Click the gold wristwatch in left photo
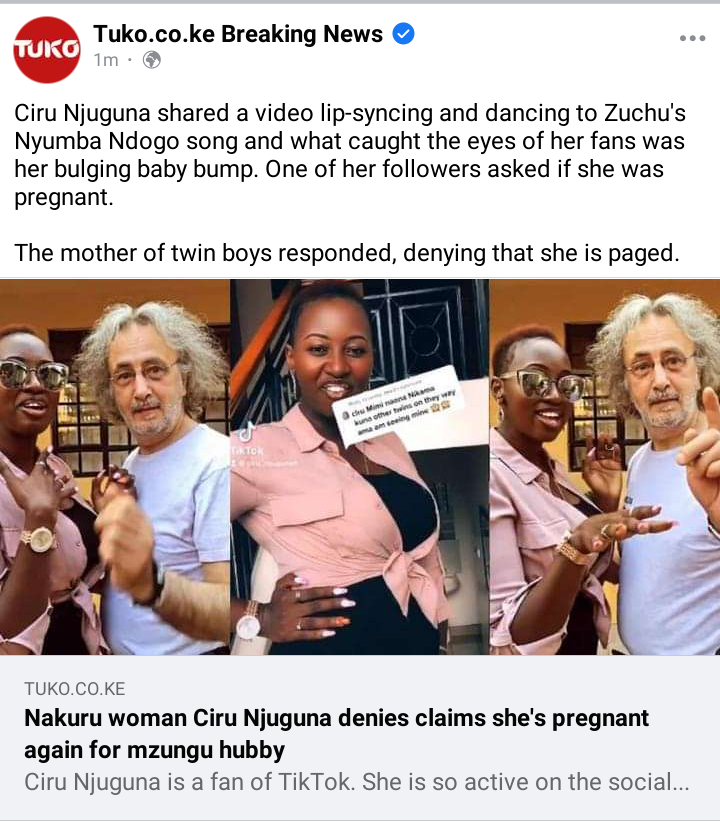720x822 pixels. tap(38, 538)
